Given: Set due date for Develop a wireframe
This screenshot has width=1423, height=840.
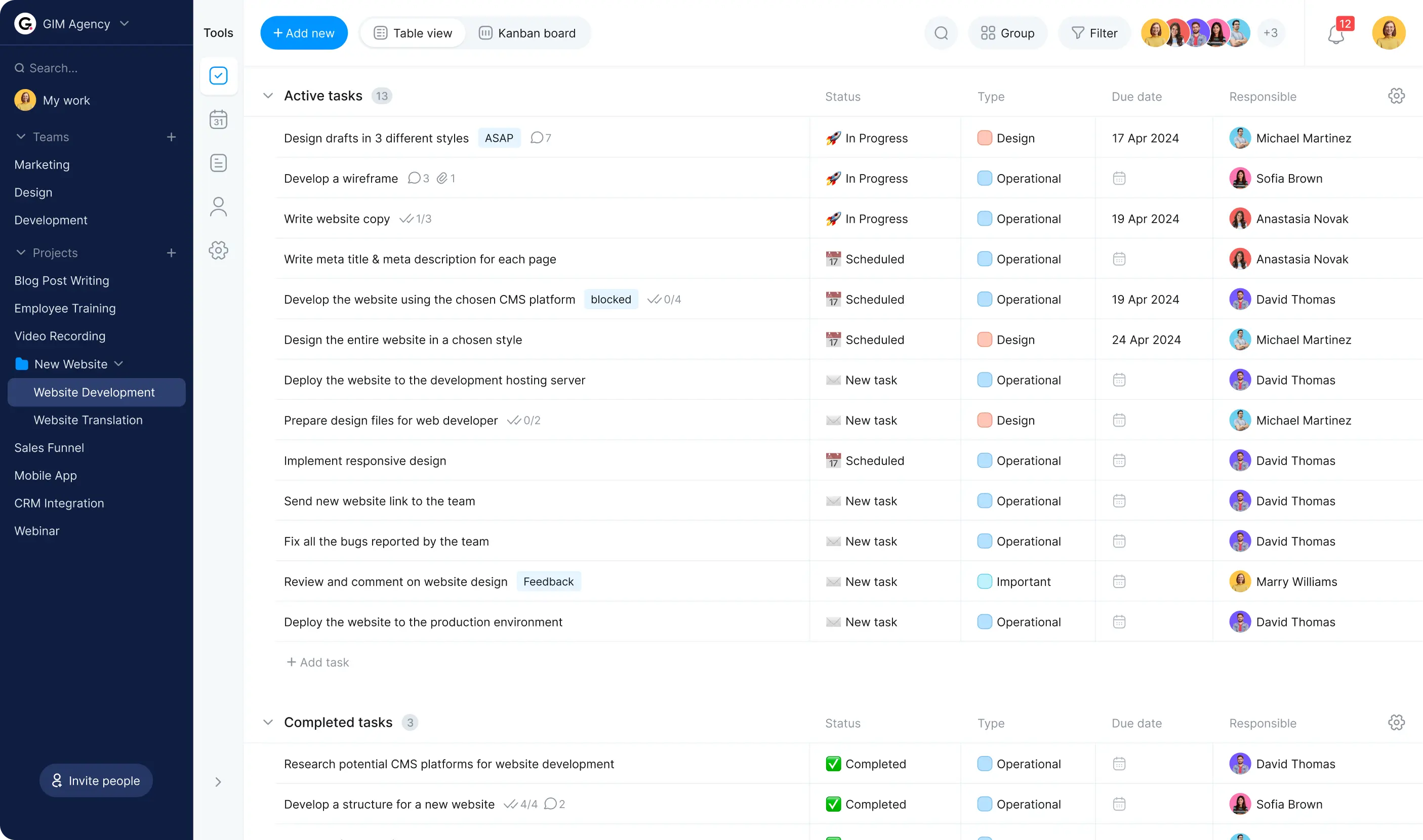Looking at the screenshot, I should [1119, 178].
